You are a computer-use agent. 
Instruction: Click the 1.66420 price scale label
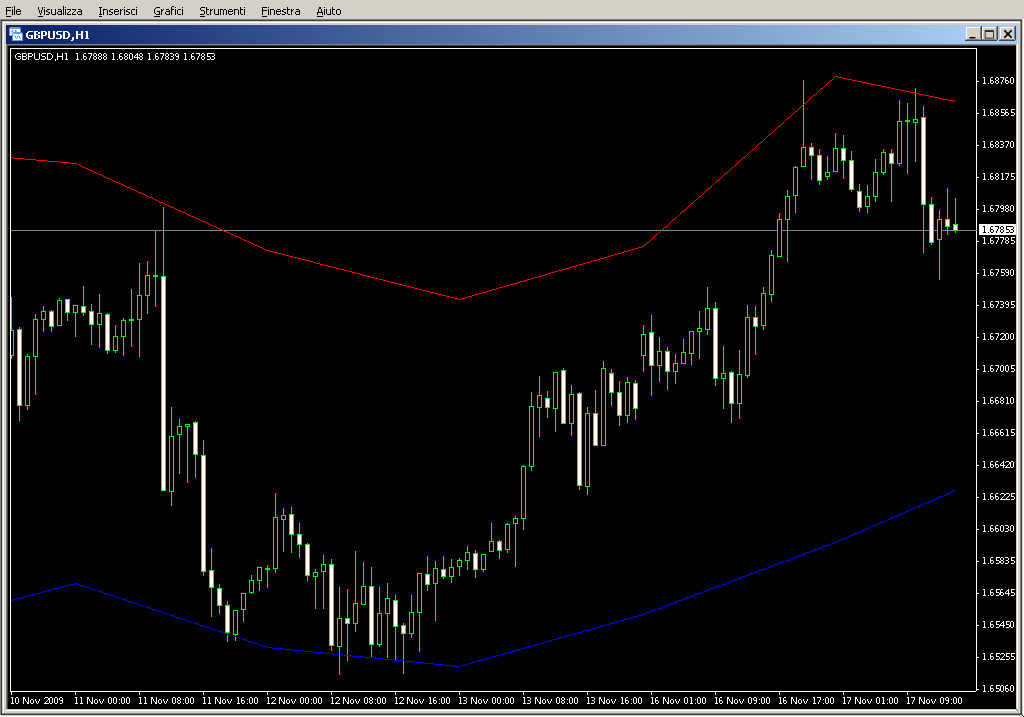point(999,464)
